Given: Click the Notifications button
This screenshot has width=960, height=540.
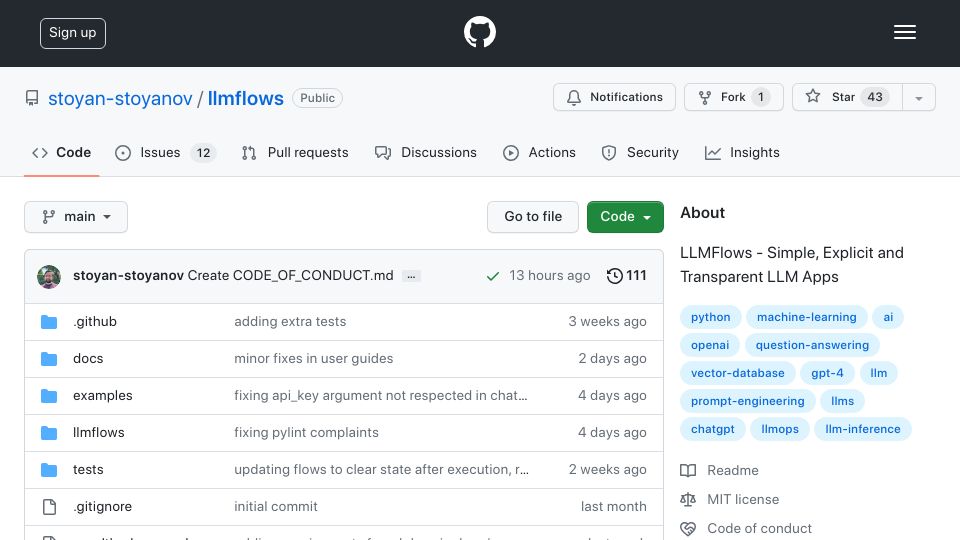Looking at the screenshot, I should tap(614, 97).
